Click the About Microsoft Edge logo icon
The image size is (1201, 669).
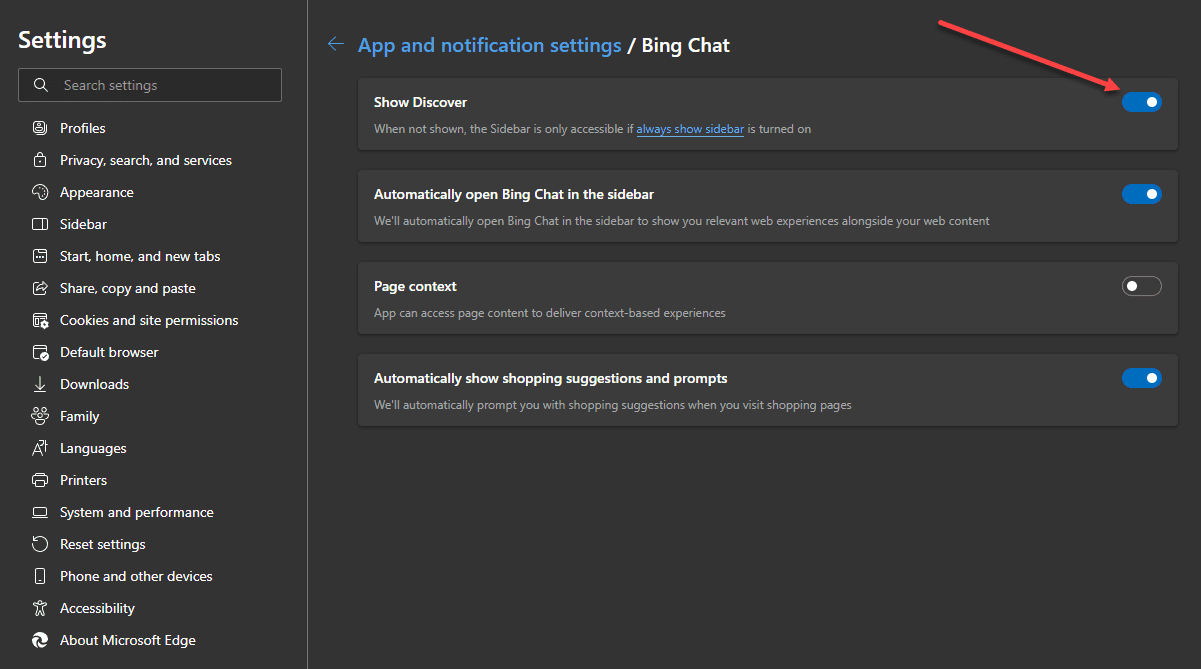(40, 640)
